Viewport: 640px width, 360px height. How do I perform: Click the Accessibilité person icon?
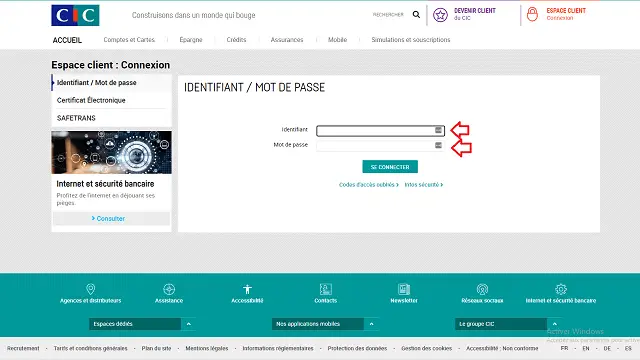[x=247, y=289]
